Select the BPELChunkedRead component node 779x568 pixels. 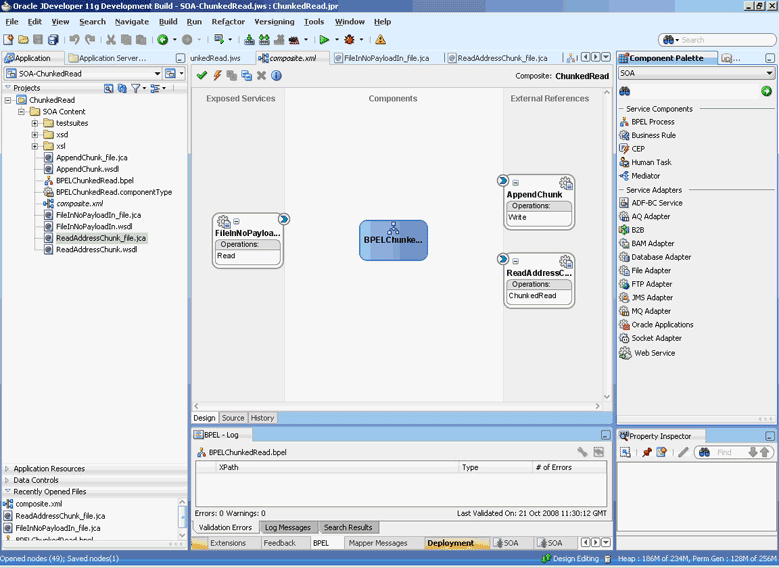pyautogui.click(x=393, y=240)
